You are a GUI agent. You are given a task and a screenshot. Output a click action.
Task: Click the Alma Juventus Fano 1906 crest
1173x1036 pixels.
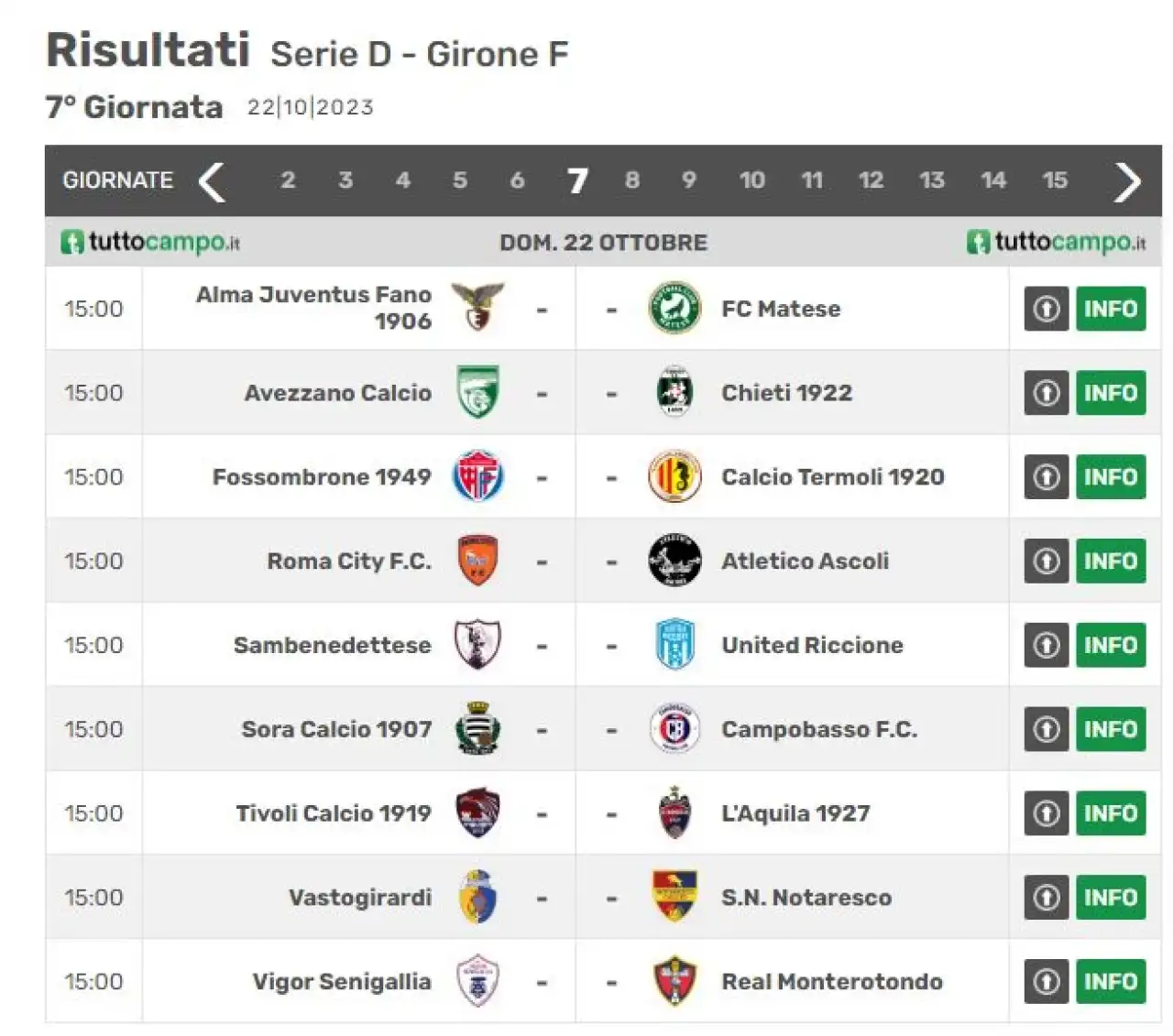click(477, 307)
